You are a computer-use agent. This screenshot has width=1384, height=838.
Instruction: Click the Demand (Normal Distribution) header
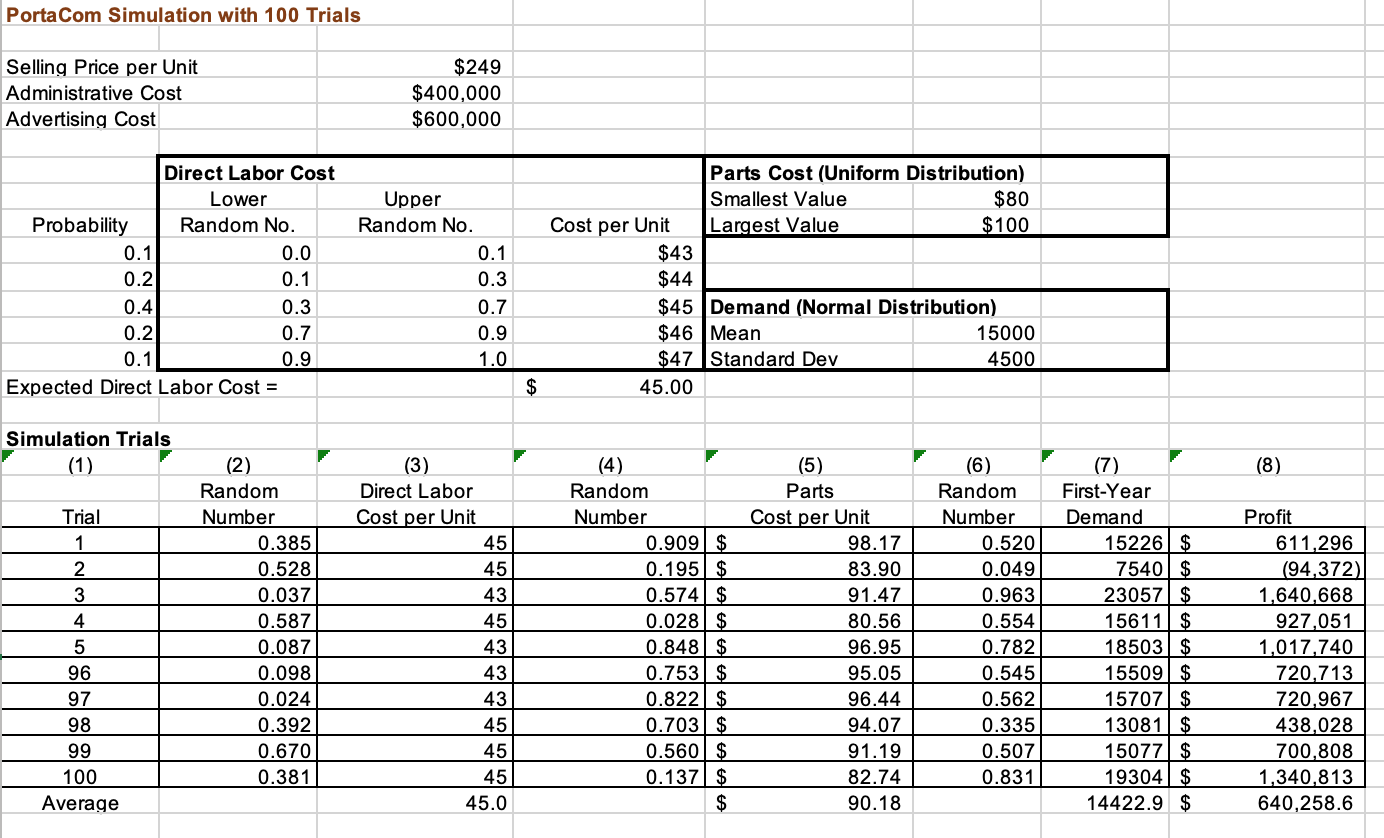810,307
